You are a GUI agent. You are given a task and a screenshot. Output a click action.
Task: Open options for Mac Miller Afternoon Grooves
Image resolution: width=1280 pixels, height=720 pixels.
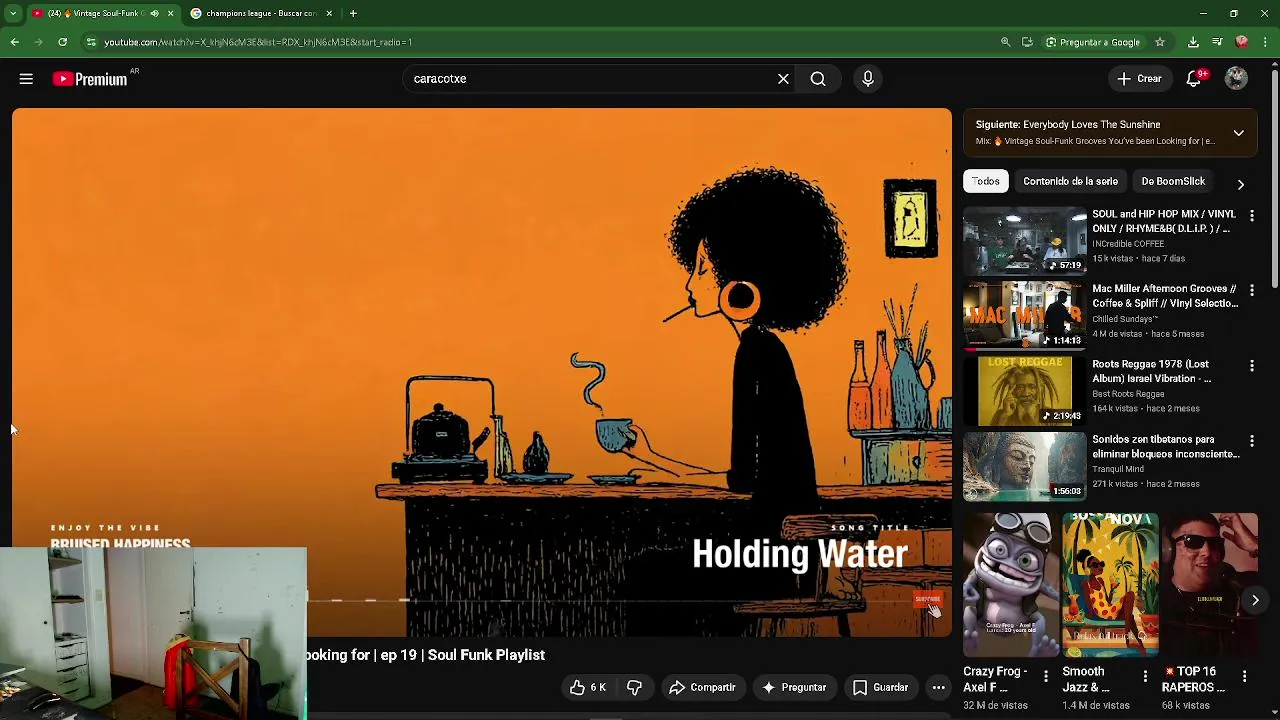tap(1251, 290)
